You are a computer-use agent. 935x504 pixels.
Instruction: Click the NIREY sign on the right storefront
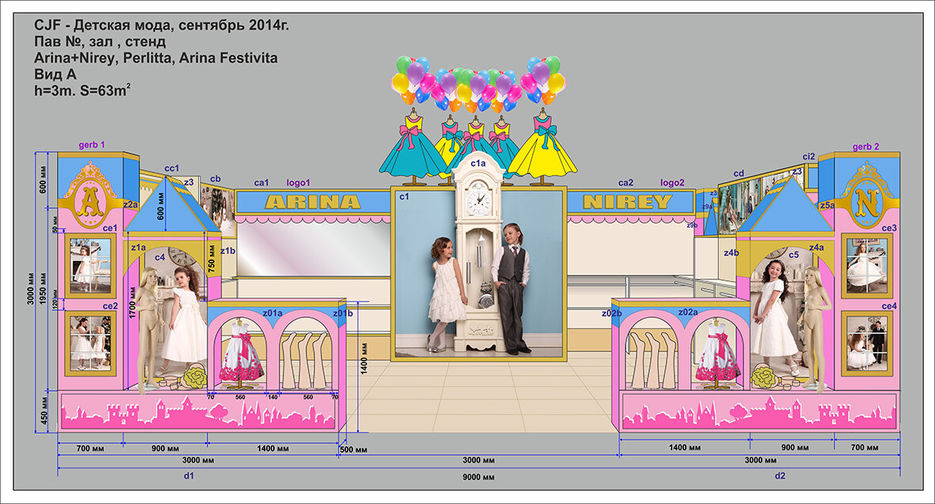pyautogui.click(x=628, y=202)
